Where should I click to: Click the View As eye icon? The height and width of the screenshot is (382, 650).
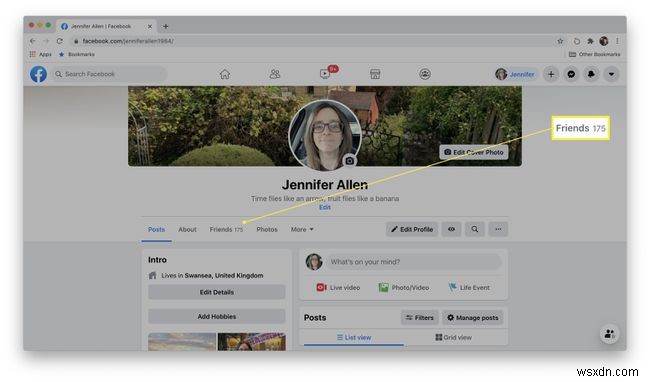[x=451, y=229]
